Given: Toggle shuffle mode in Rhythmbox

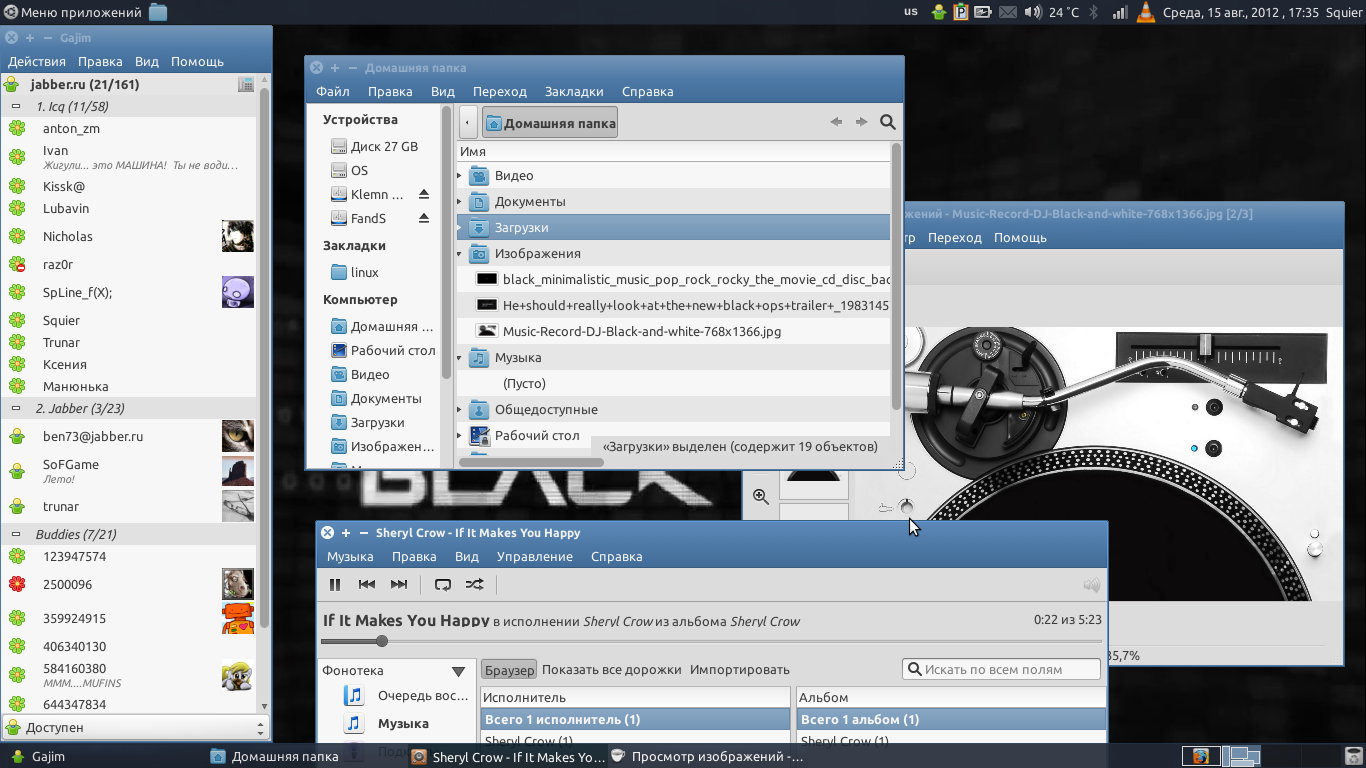Looking at the screenshot, I should point(475,585).
